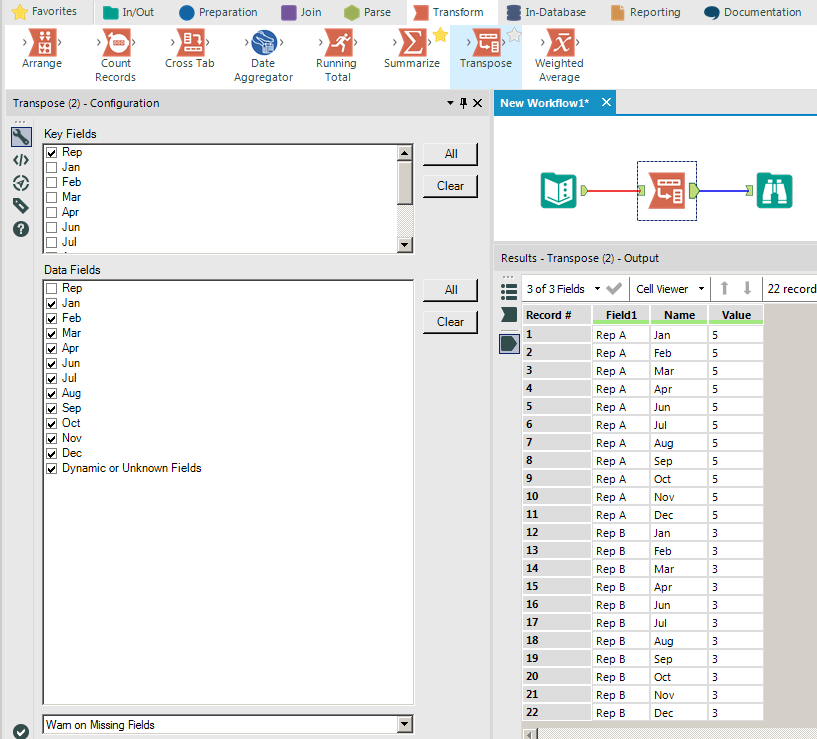This screenshot has height=739, width=817.
Task: Select the Browse tool on canvas
Action: tap(774, 190)
